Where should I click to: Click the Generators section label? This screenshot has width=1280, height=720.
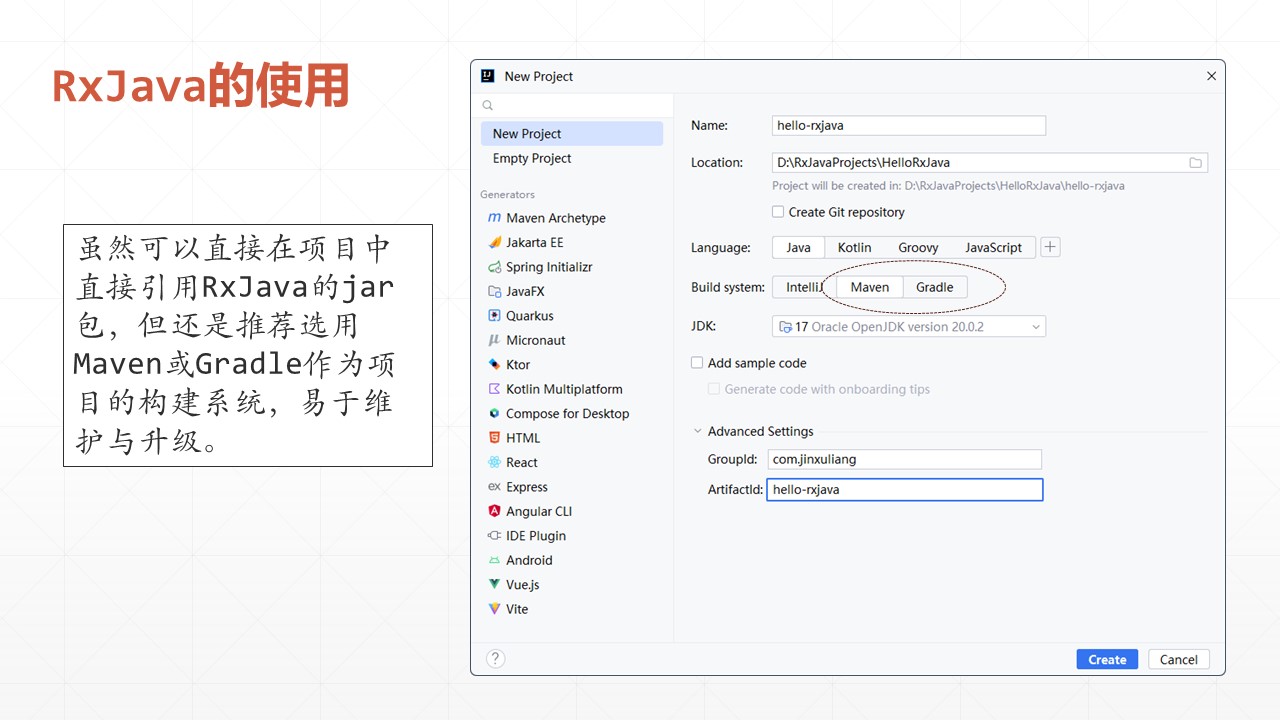pos(507,194)
